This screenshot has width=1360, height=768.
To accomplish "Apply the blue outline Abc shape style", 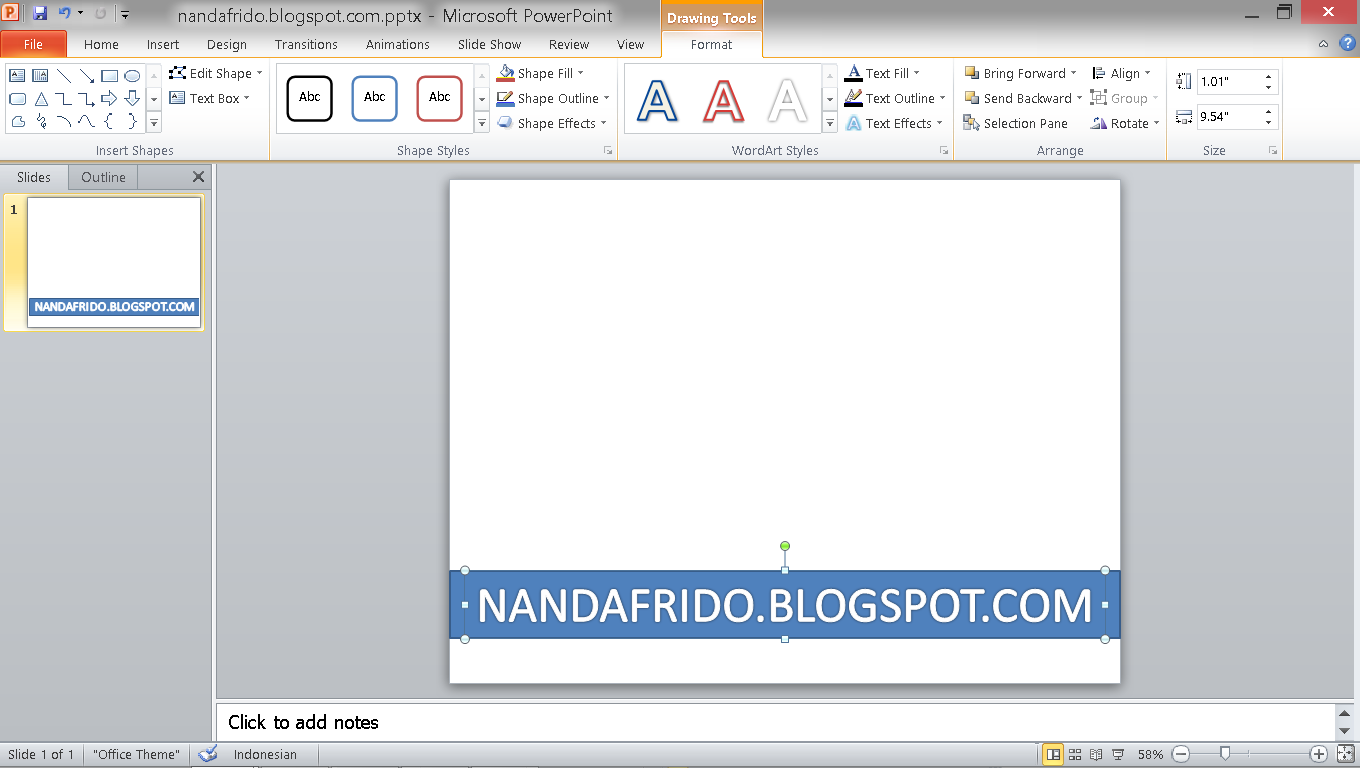I will click(375, 98).
